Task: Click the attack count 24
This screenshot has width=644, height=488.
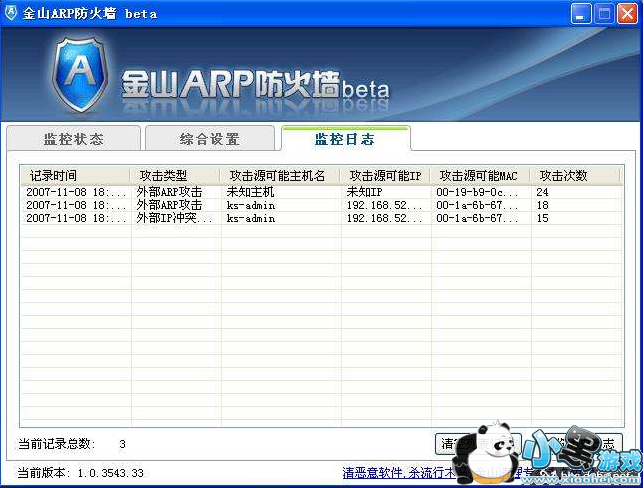Action: tap(542, 192)
